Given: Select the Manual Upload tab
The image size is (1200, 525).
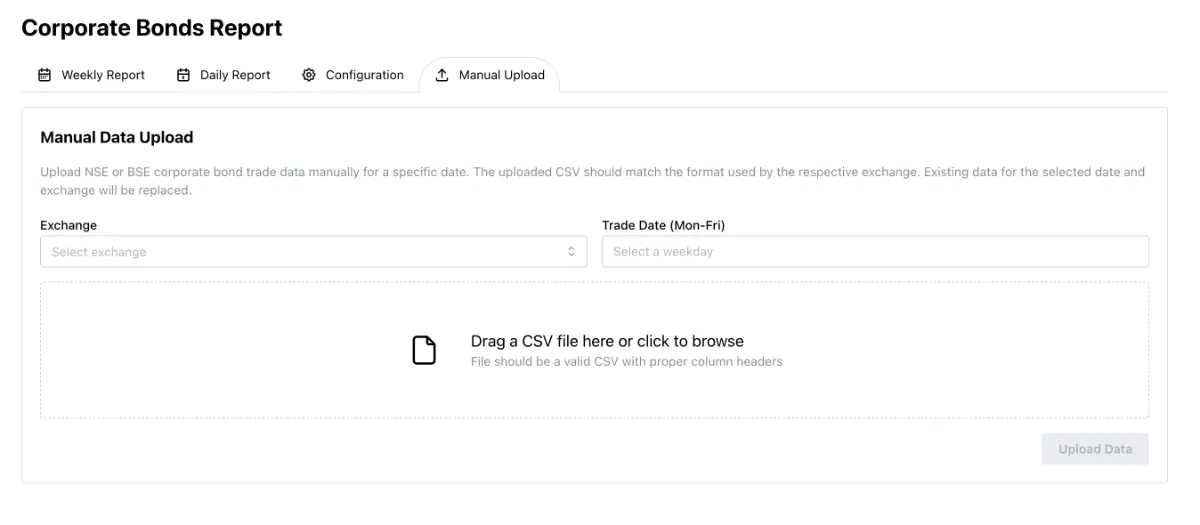Looking at the screenshot, I should tap(501, 75).
